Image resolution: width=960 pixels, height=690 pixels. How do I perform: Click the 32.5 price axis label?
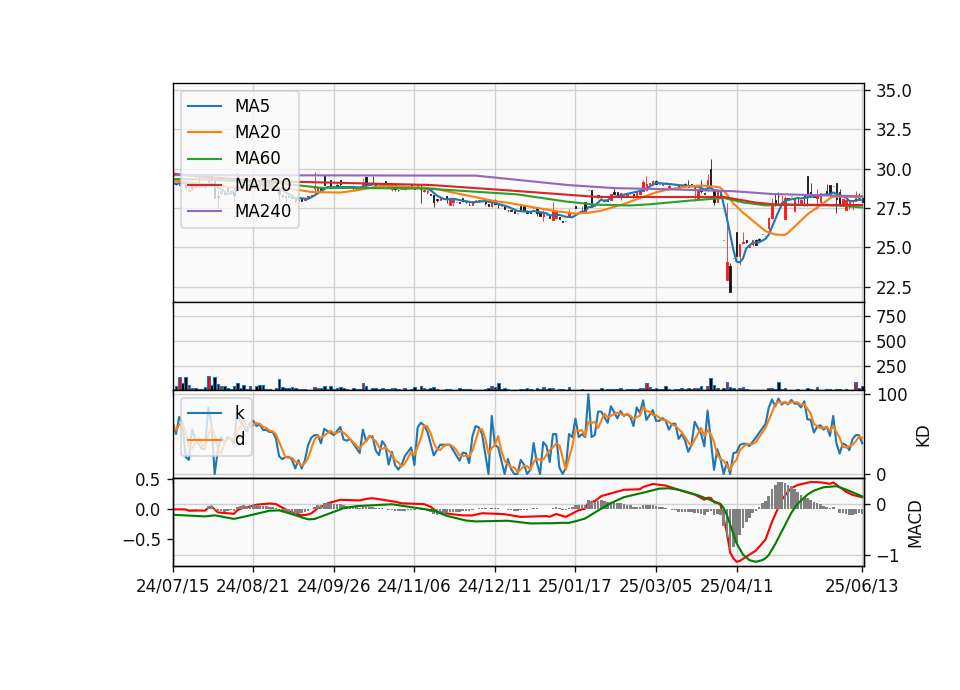click(894, 130)
